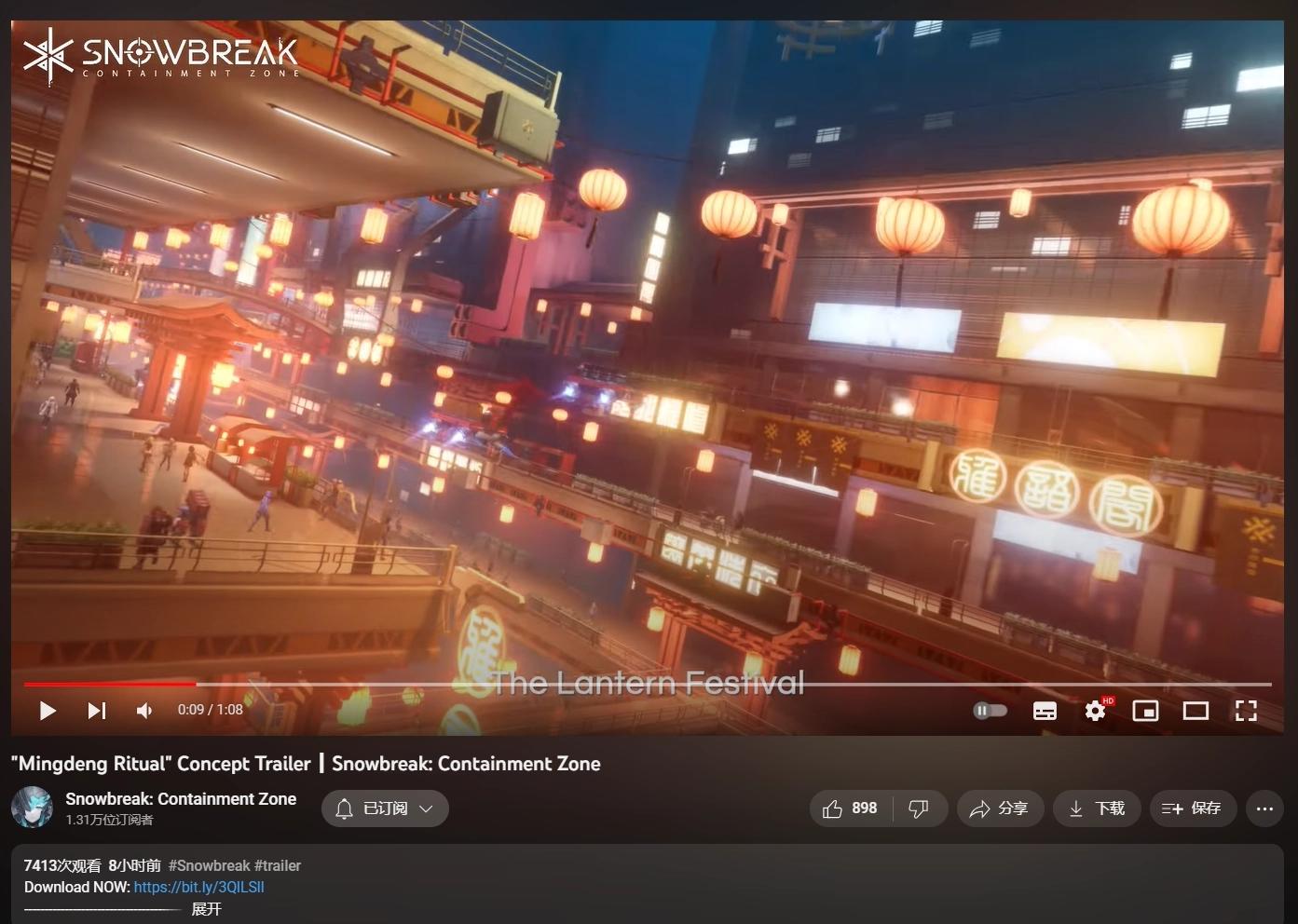
Task: Skip to next video
Action: (97, 711)
